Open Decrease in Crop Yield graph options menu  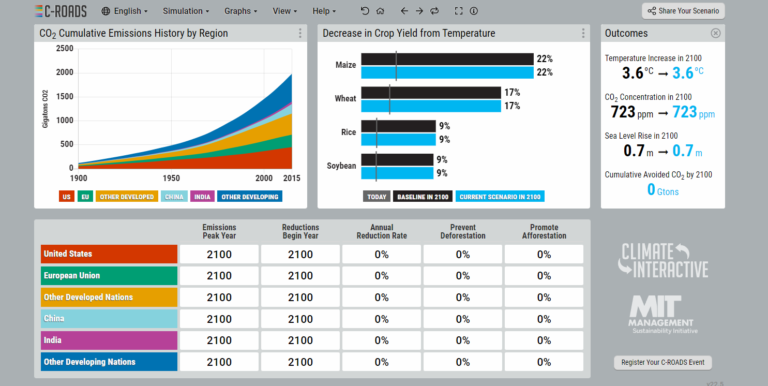583,33
